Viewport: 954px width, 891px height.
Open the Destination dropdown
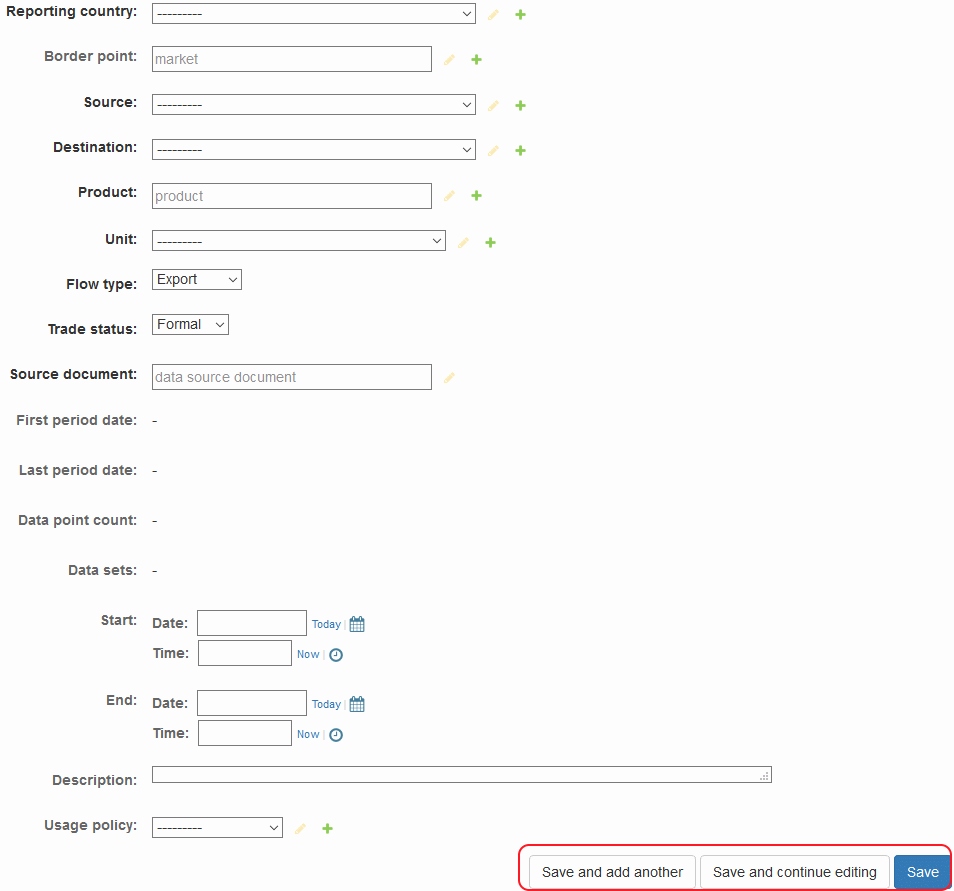coord(314,149)
